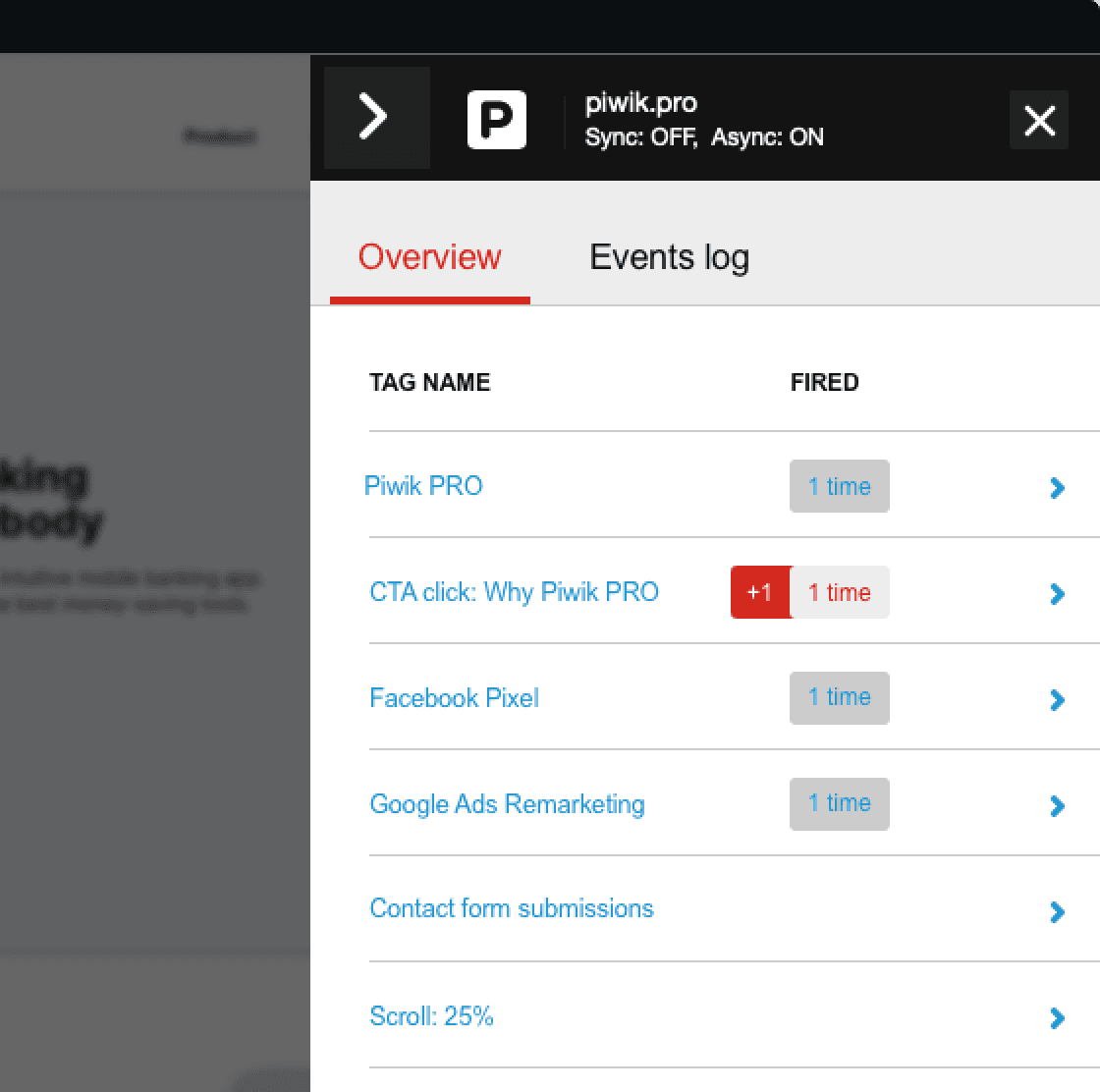Expand CTA click row chevron

[x=1057, y=594]
